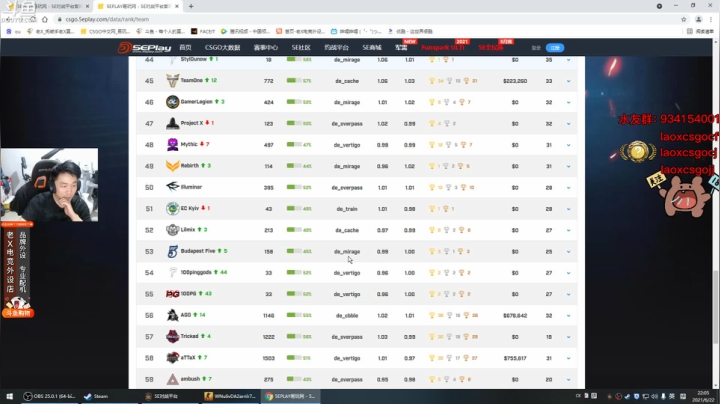Viewport: 720px width, 404px height.
Task: Open a new browser tab
Action: click(x=191, y=6)
